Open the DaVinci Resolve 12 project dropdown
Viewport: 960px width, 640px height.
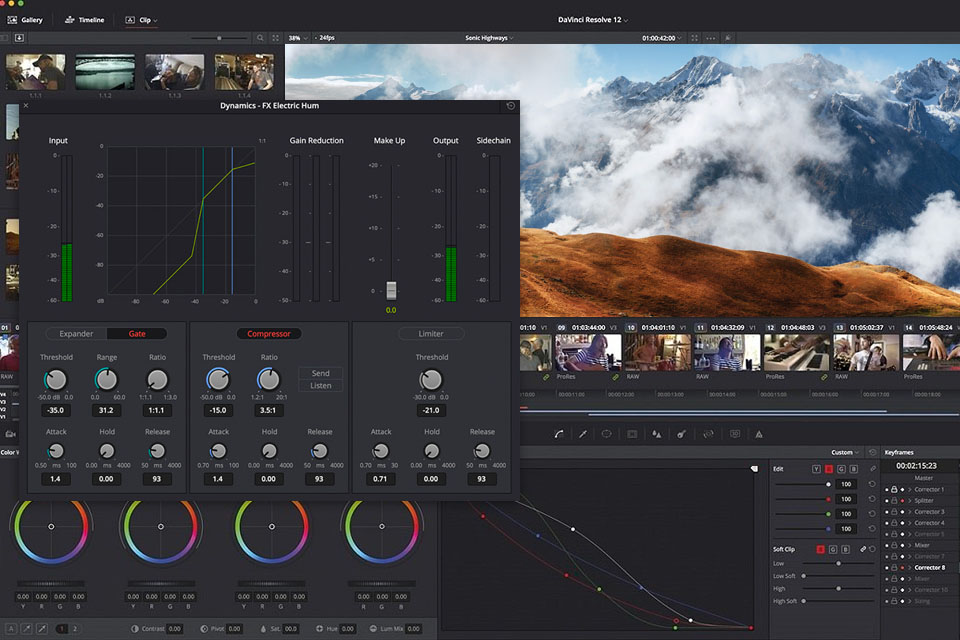(x=593, y=20)
